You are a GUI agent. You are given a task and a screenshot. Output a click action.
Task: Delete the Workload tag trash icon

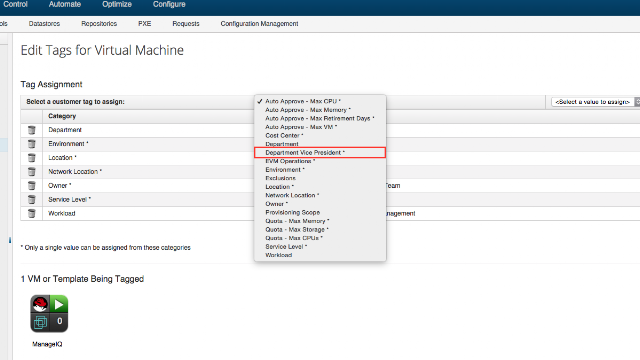[x=31, y=213]
